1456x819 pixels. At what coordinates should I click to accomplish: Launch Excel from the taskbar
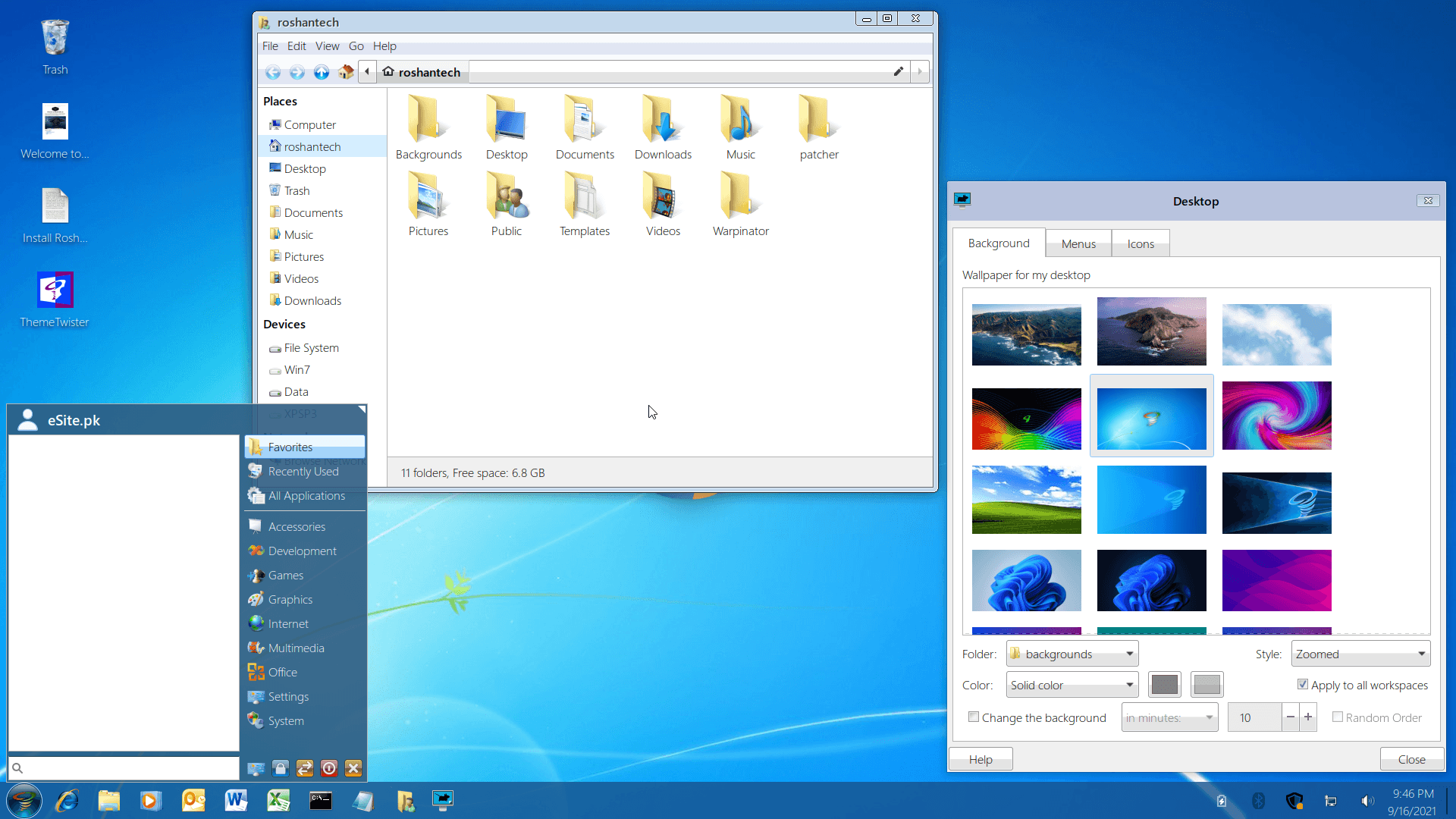[x=278, y=800]
